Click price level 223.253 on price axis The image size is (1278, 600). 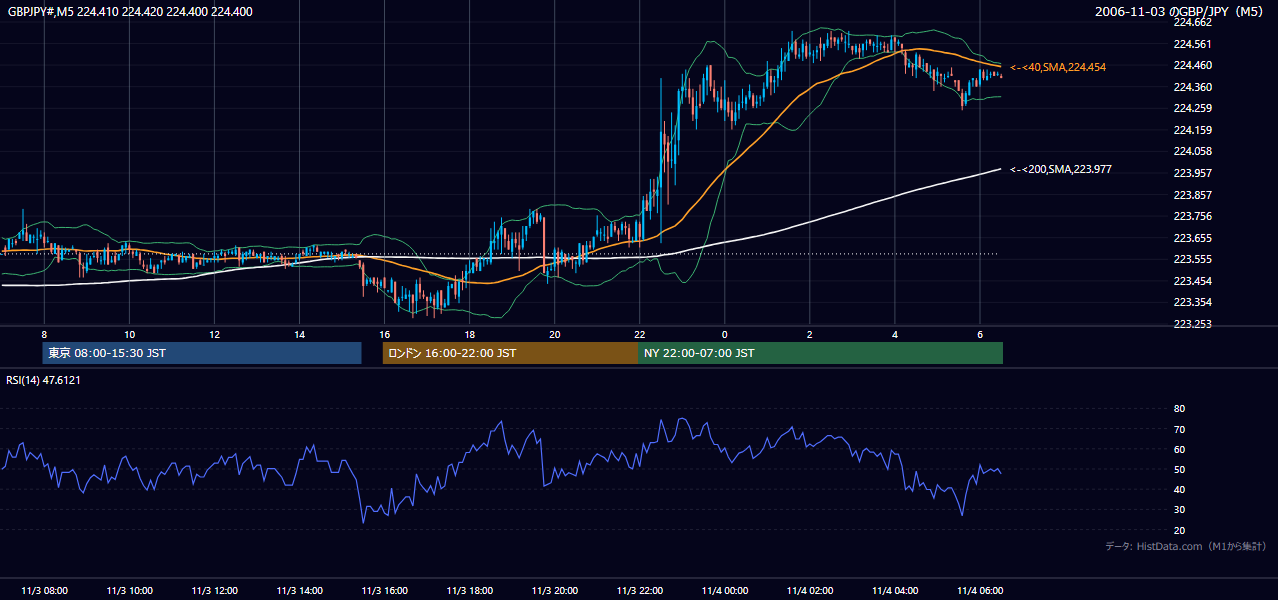coord(1192,324)
